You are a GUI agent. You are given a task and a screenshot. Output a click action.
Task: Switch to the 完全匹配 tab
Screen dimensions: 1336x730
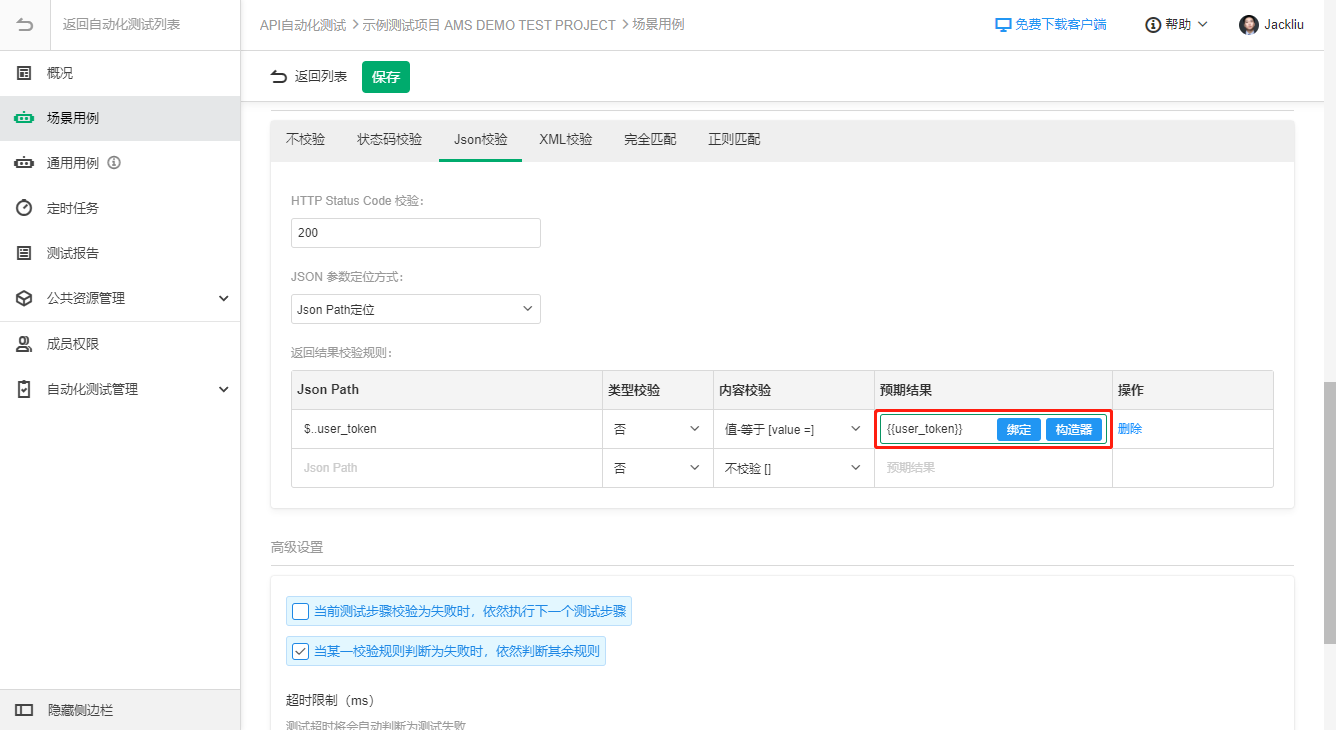(x=650, y=140)
